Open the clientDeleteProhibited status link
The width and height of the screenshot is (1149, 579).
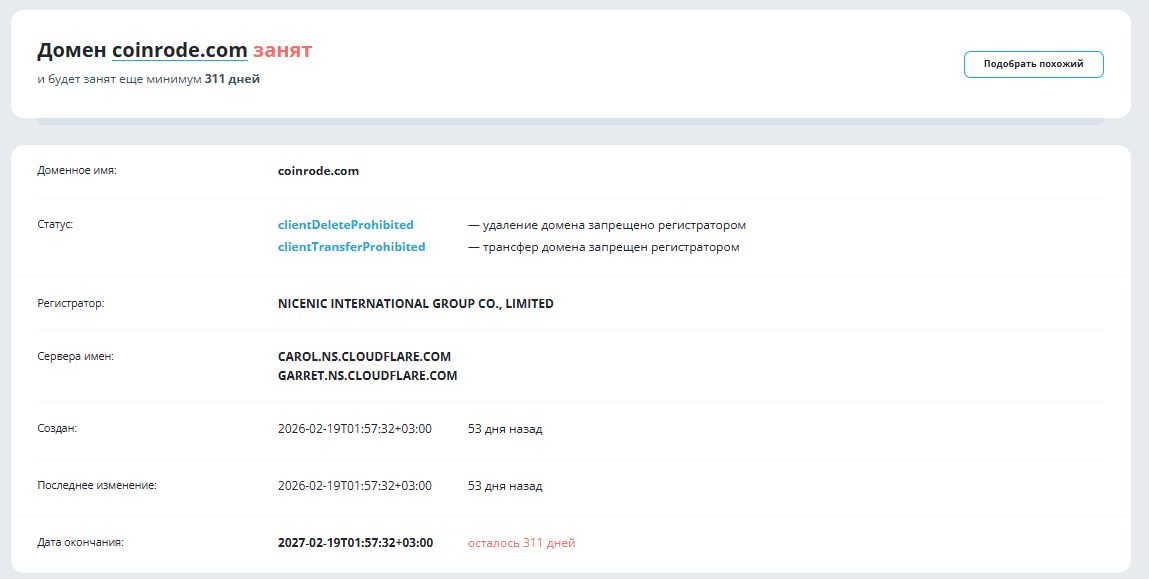pos(345,224)
